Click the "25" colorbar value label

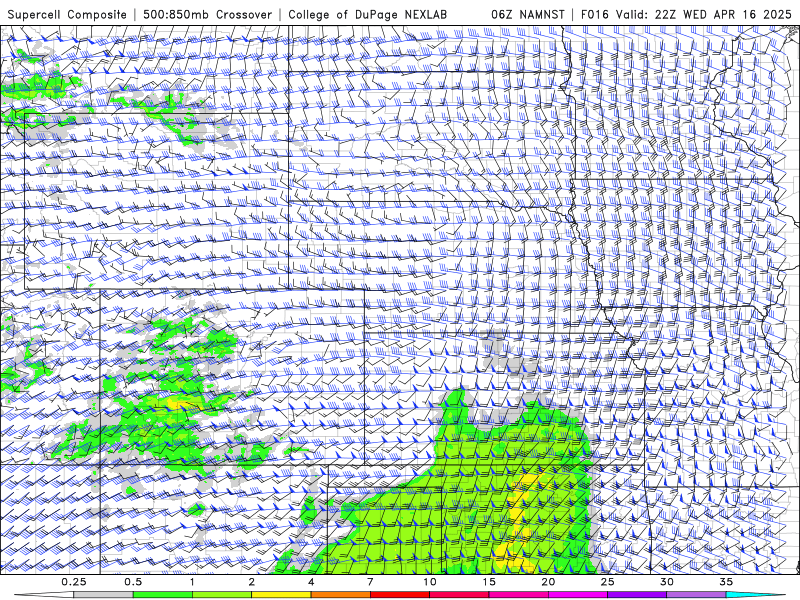pos(608,582)
